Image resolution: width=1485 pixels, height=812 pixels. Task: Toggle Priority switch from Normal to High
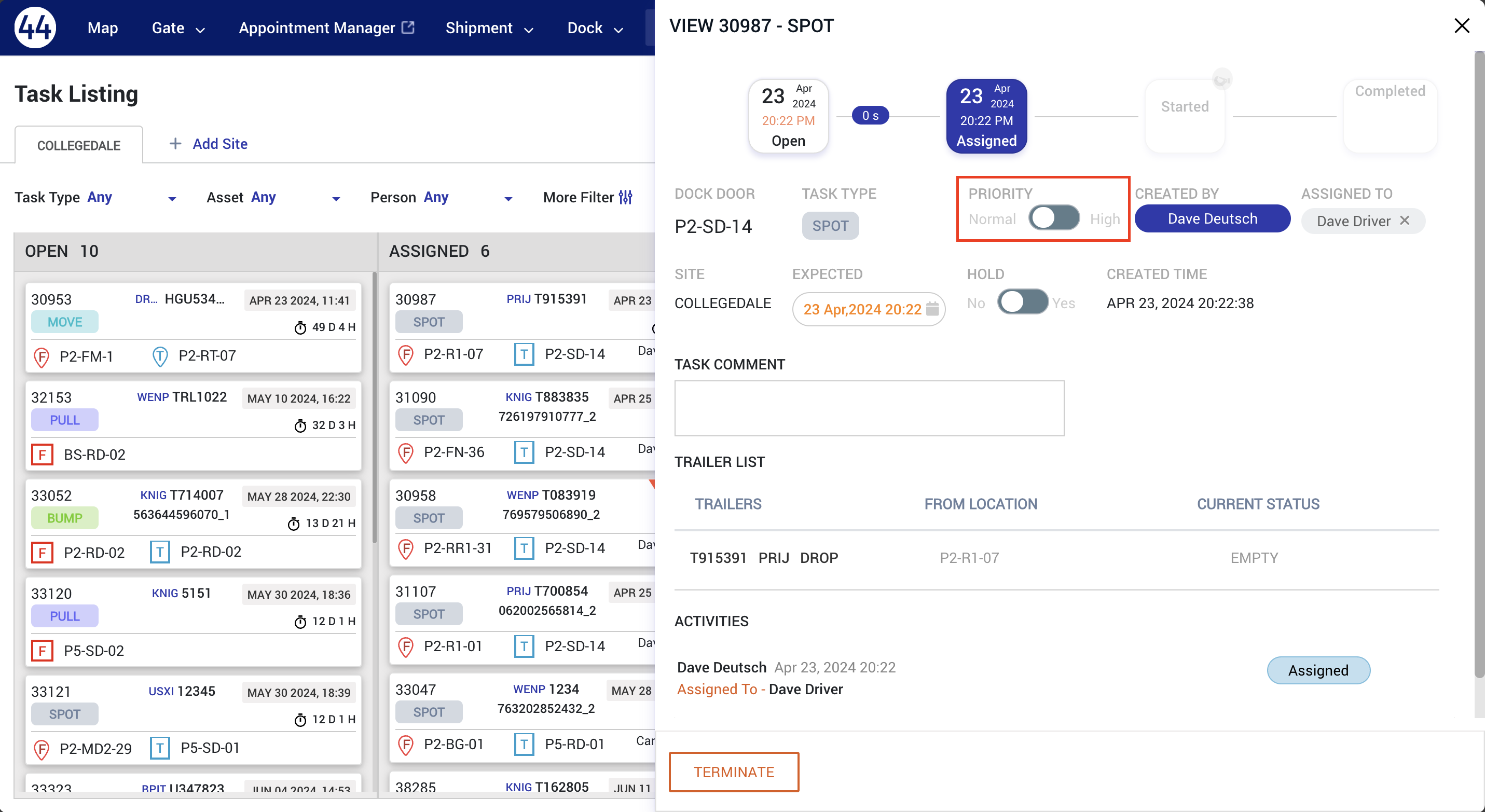click(x=1054, y=218)
